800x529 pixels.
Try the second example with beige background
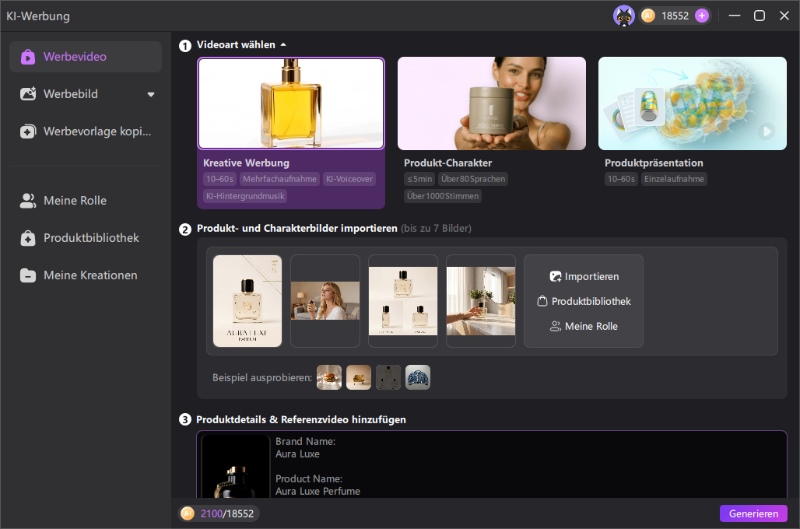359,378
